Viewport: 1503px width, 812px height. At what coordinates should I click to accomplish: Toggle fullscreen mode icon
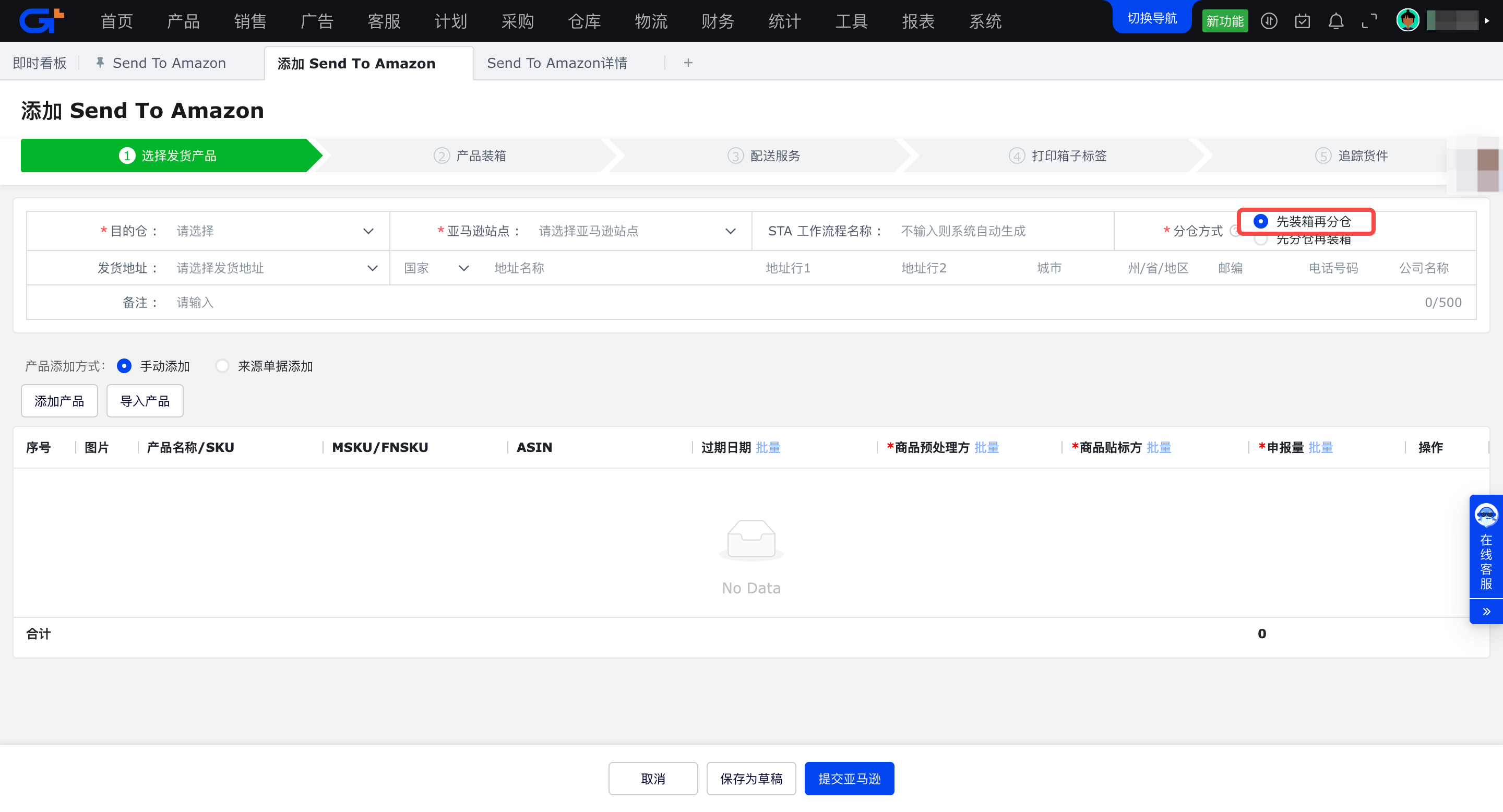[1369, 21]
